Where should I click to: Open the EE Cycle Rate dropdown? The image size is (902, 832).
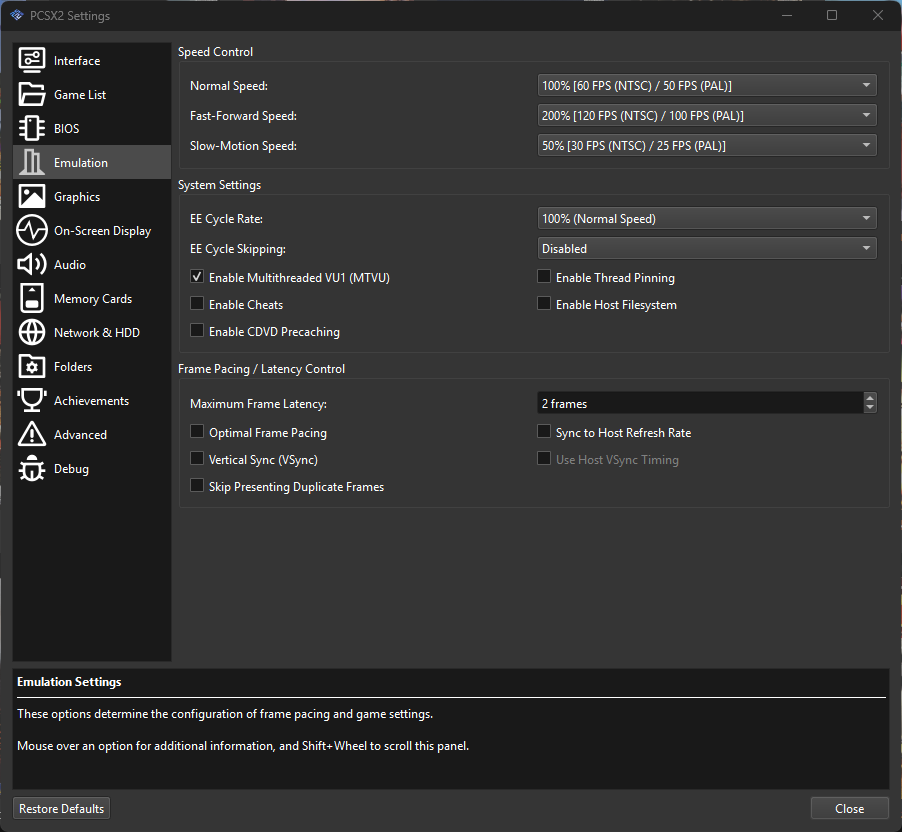(707, 218)
